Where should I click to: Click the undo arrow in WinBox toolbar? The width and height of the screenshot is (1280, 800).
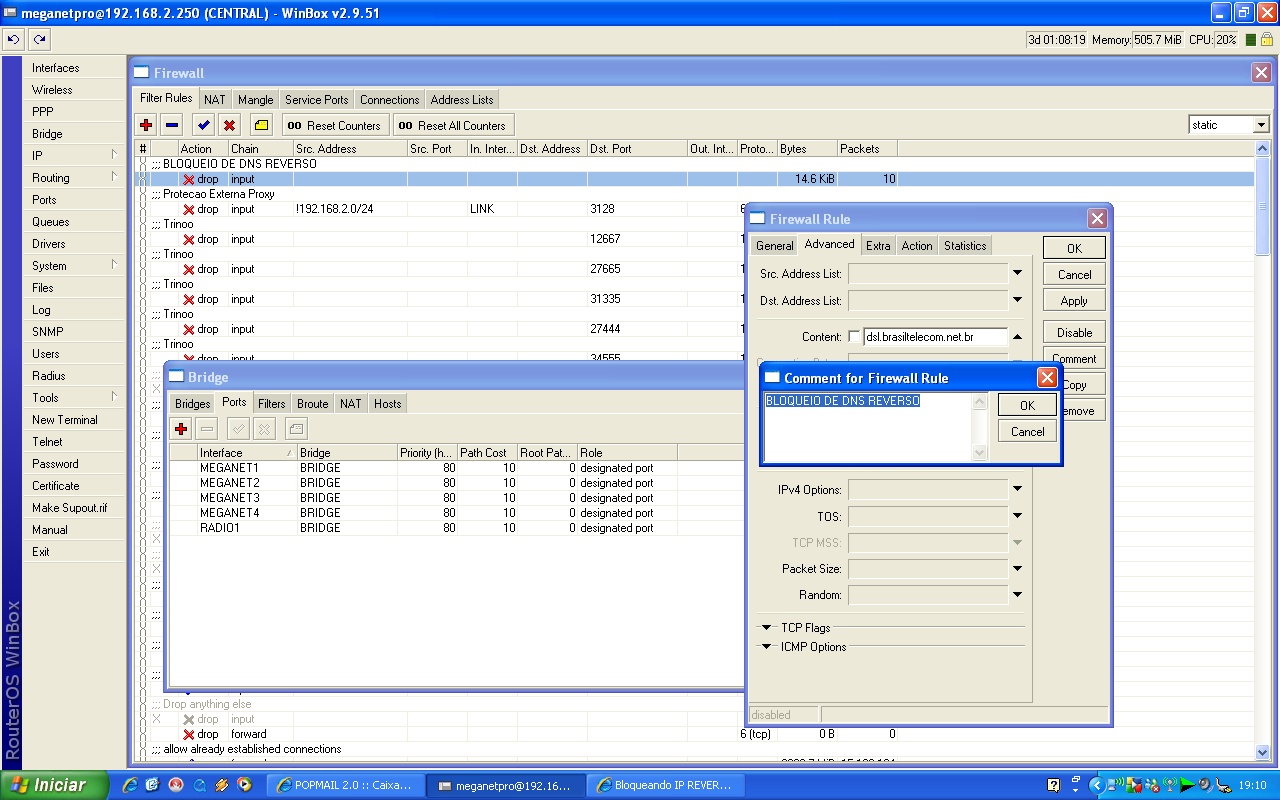pos(13,39)
